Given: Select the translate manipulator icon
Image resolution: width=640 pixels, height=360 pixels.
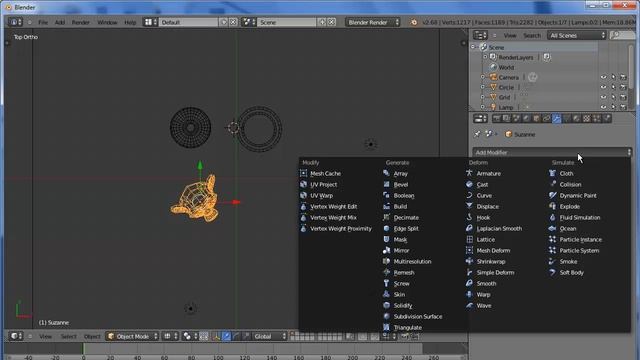Looking at the screenshot, I should [227, 336].
